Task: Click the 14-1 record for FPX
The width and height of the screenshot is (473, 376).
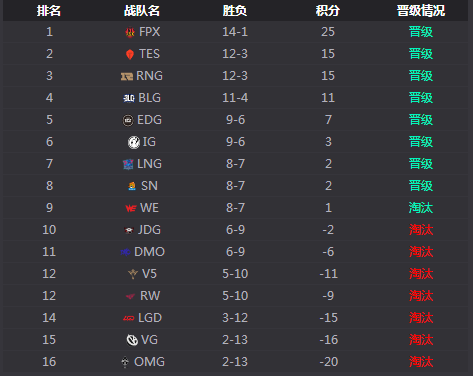Action: (x=235, y=32)
